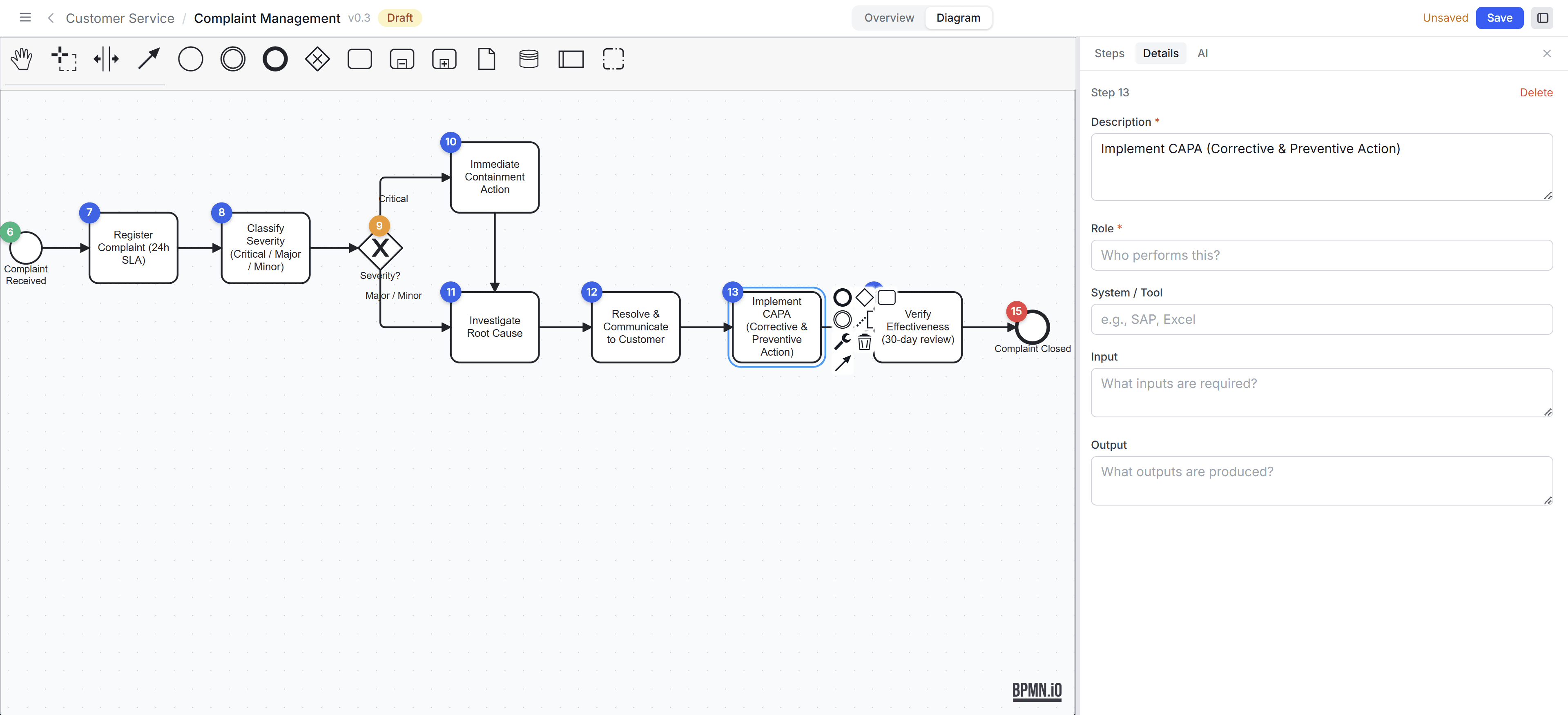
Task: Click Delete to remove Step 13
Action: [x=1537, y=93]
